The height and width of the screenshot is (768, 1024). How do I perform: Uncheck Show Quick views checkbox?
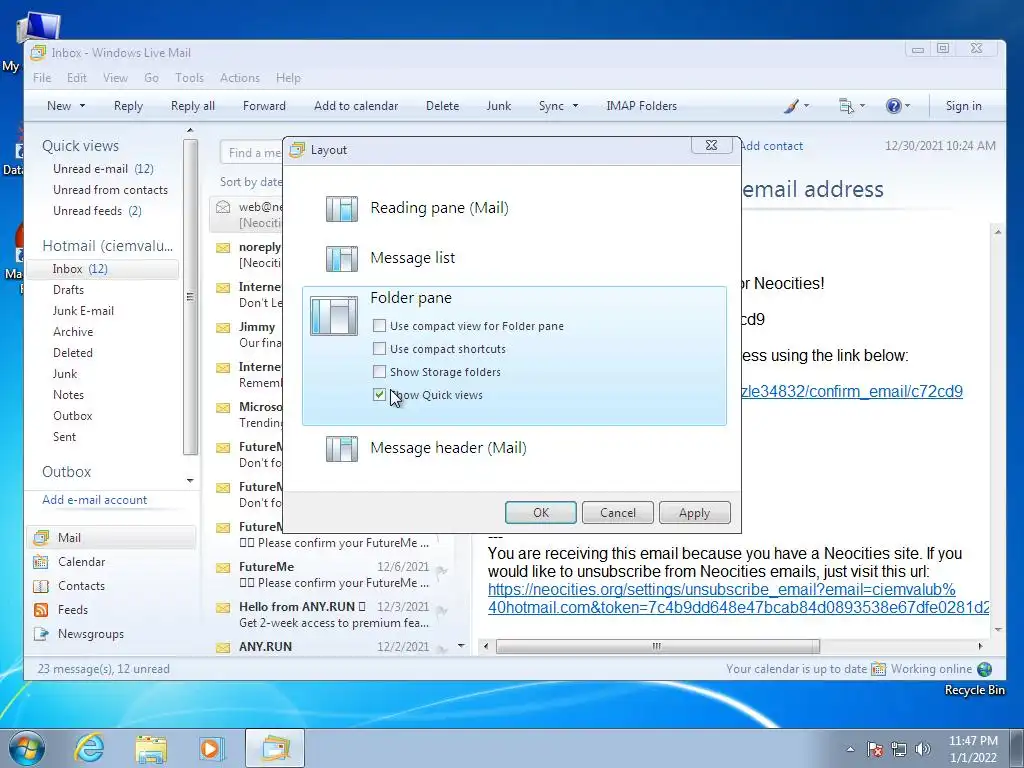point(379,394)
